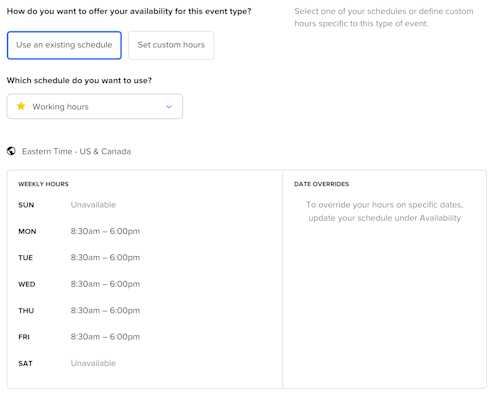The image size is (496, 396).
Task: Click the DATE OVERRIDES heading
Action: pos(321,184)
